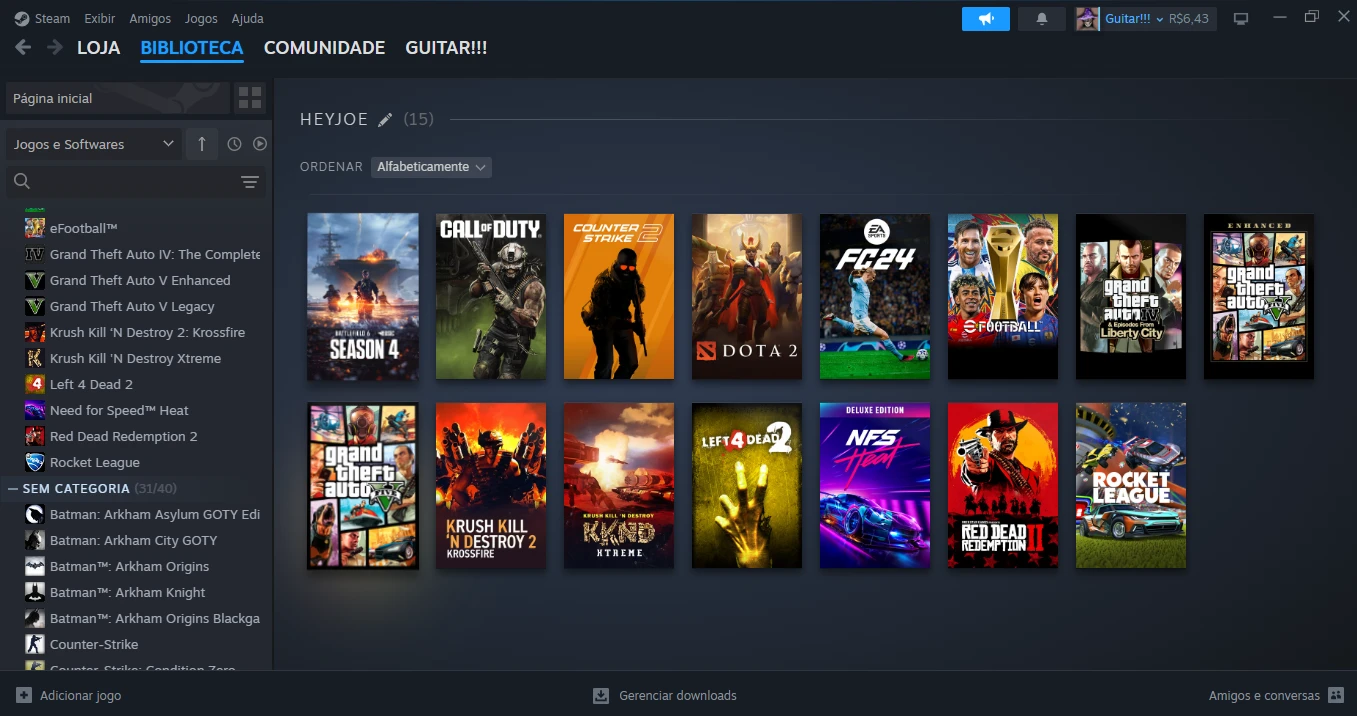The width and height of the screenshot is (1357, 716).
Task: Collapse the SEM CATEGORIA section
Action: pos(13,488)
